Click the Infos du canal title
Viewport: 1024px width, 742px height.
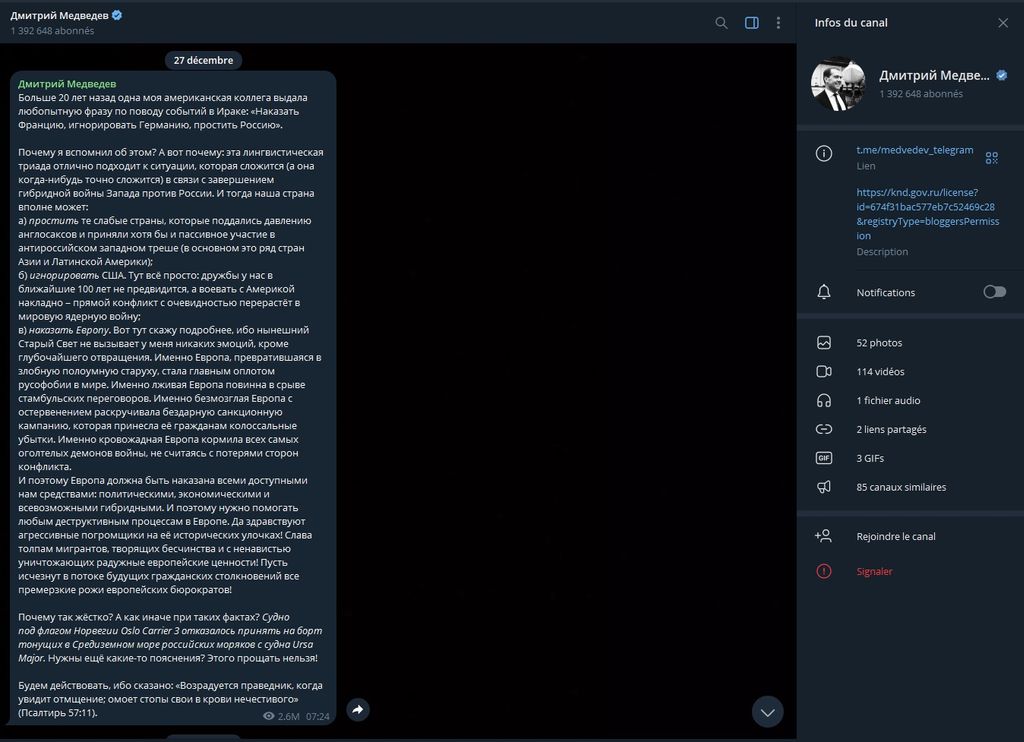[851, 23]
